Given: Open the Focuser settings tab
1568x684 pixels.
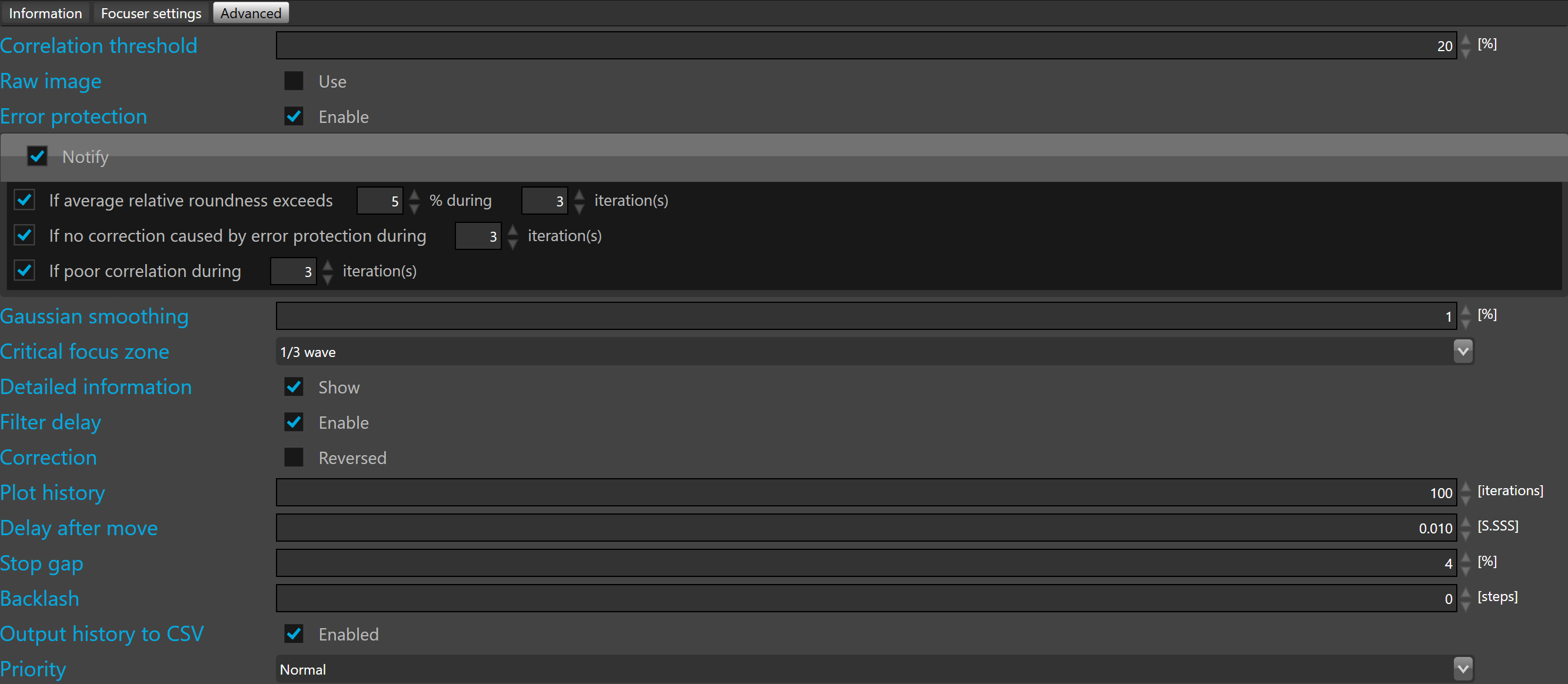Looking at the screenshot, I should point(151,13).
